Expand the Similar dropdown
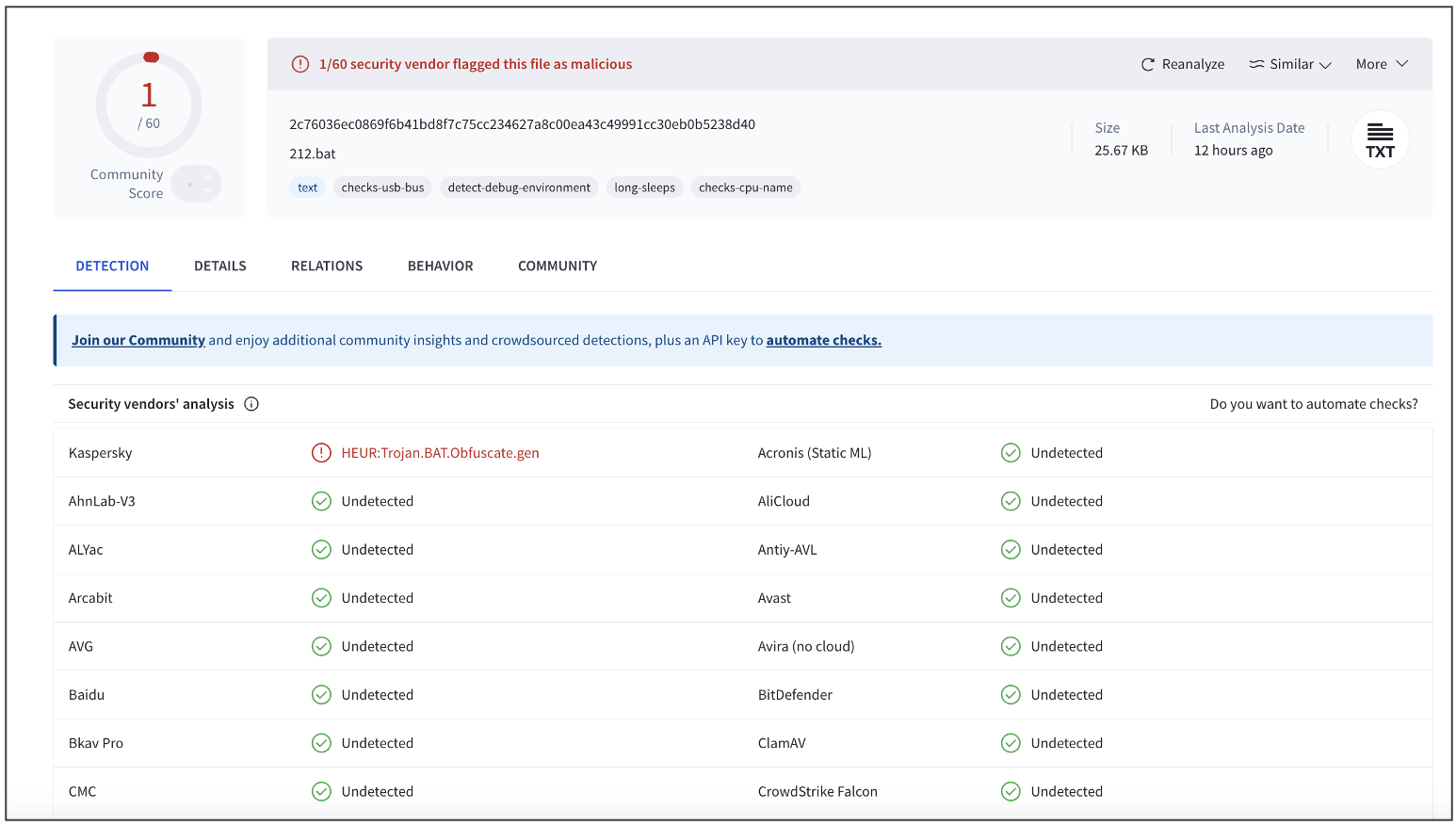The width and height of the screenshot is (1456, 825). click(x=1290, y=64)
